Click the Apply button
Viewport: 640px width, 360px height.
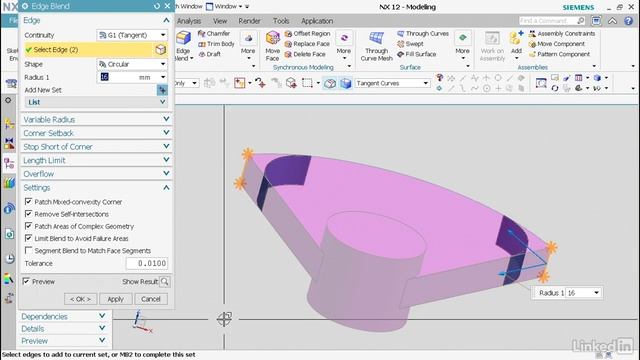pyautogui.click(x=116, y=299)
